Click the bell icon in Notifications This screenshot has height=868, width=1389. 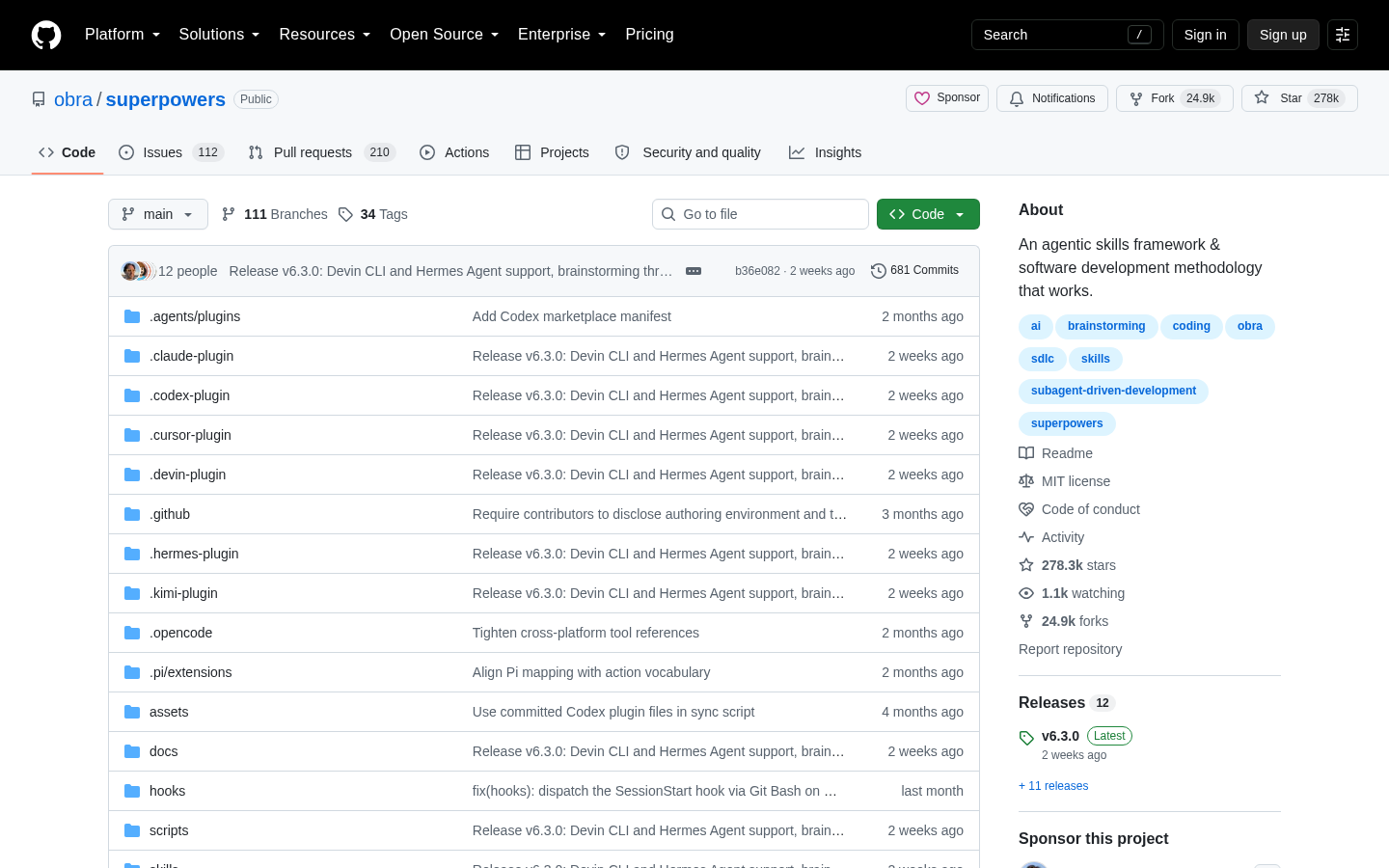1017,98
